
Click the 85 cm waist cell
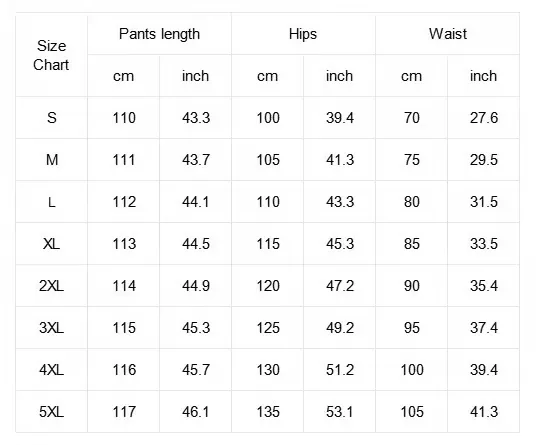click(x=412, y=244)
